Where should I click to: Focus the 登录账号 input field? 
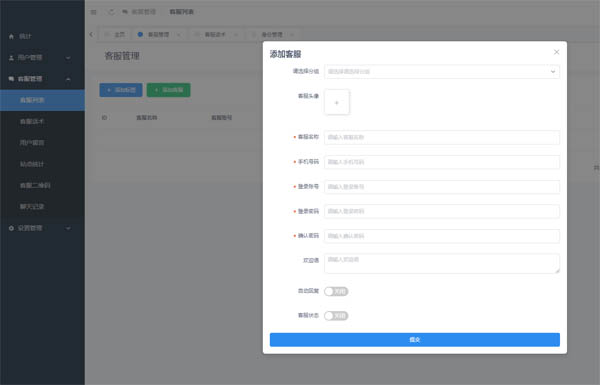(x=442, y=187)
